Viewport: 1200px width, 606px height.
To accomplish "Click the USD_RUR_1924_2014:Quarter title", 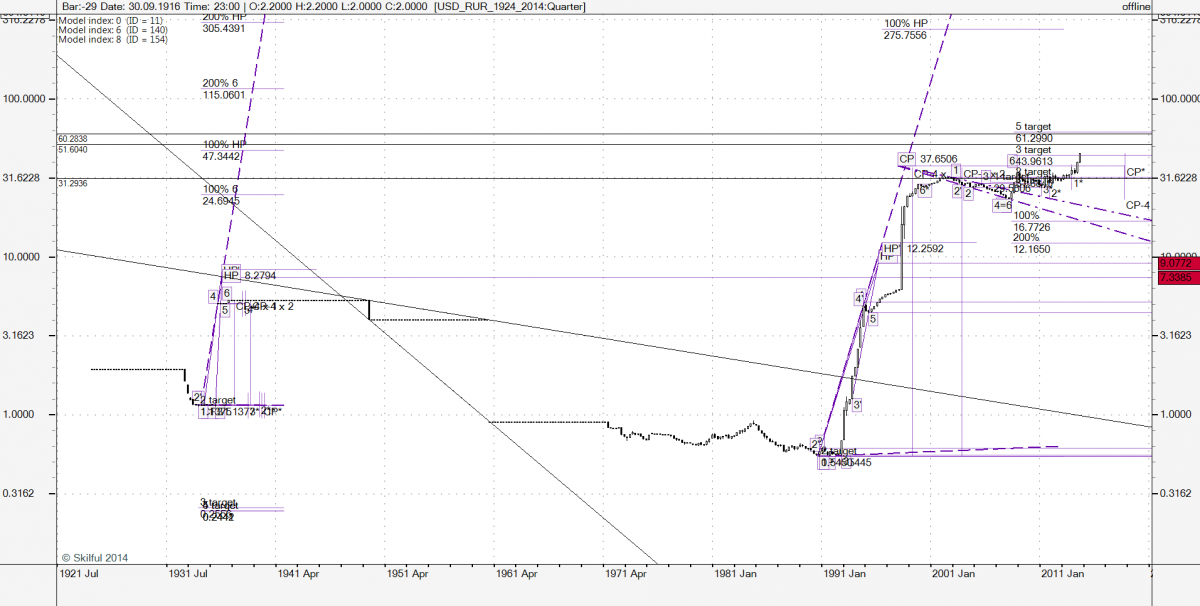I will coord(509,7).
